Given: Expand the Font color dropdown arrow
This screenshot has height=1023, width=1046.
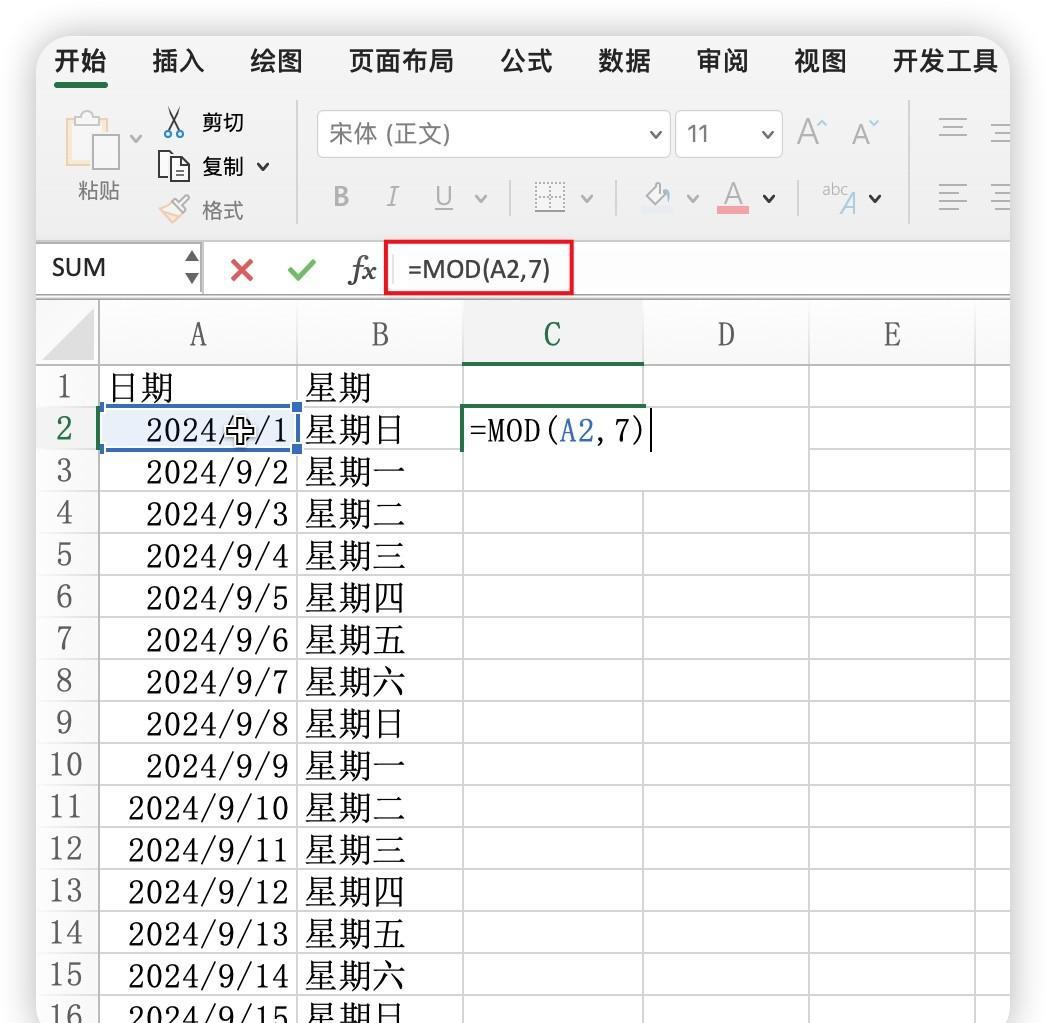Looking at the screenshot, I should tap(768, 199).
